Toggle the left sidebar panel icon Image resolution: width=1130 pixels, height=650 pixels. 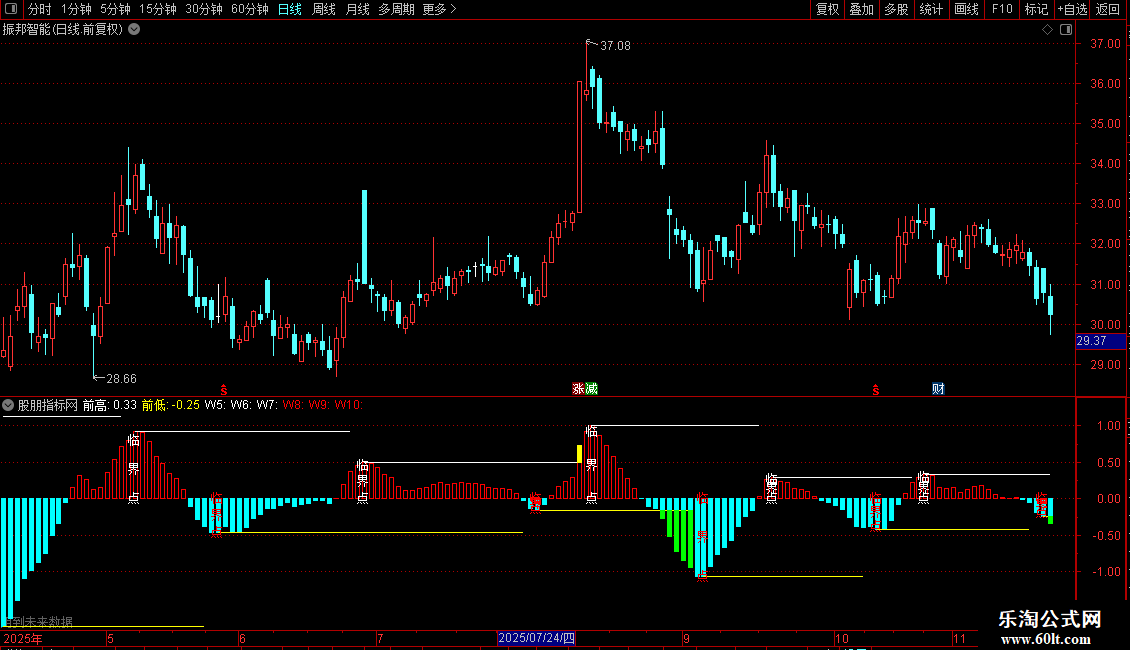coord(11,9)
